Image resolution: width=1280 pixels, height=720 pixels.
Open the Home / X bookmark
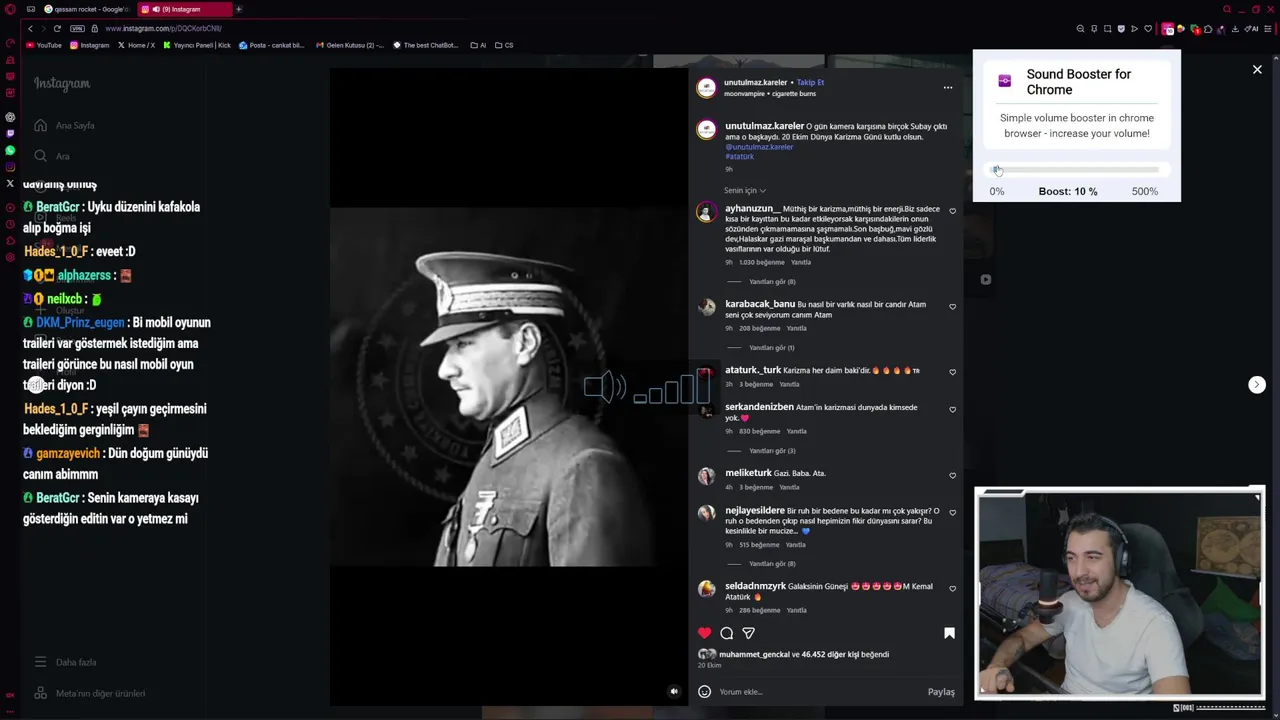click(x=136, y=45)
